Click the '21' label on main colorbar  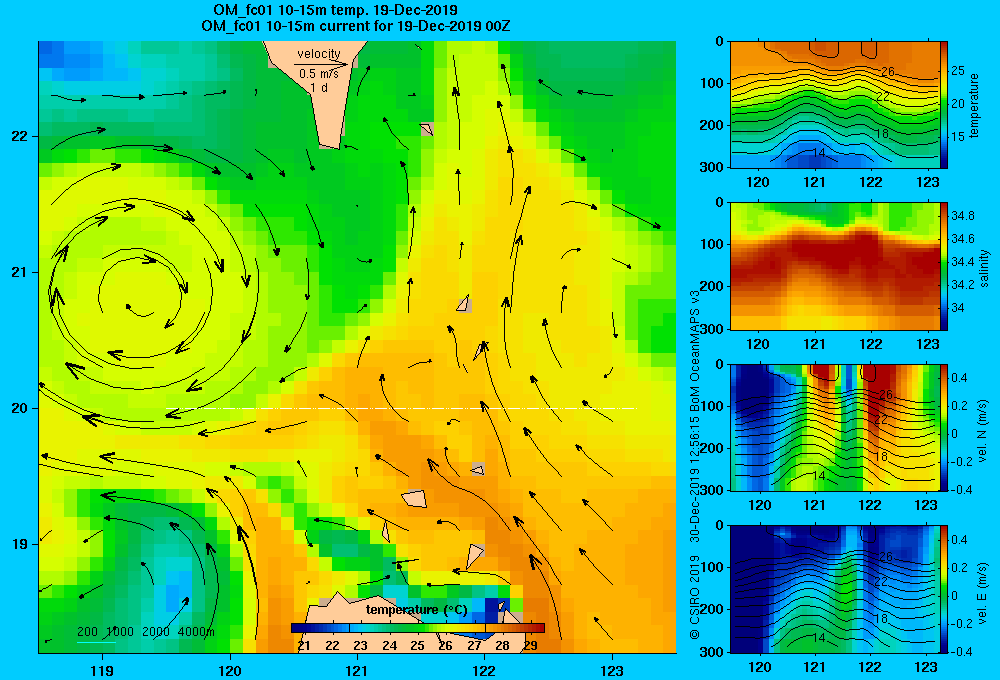(304, 645)
